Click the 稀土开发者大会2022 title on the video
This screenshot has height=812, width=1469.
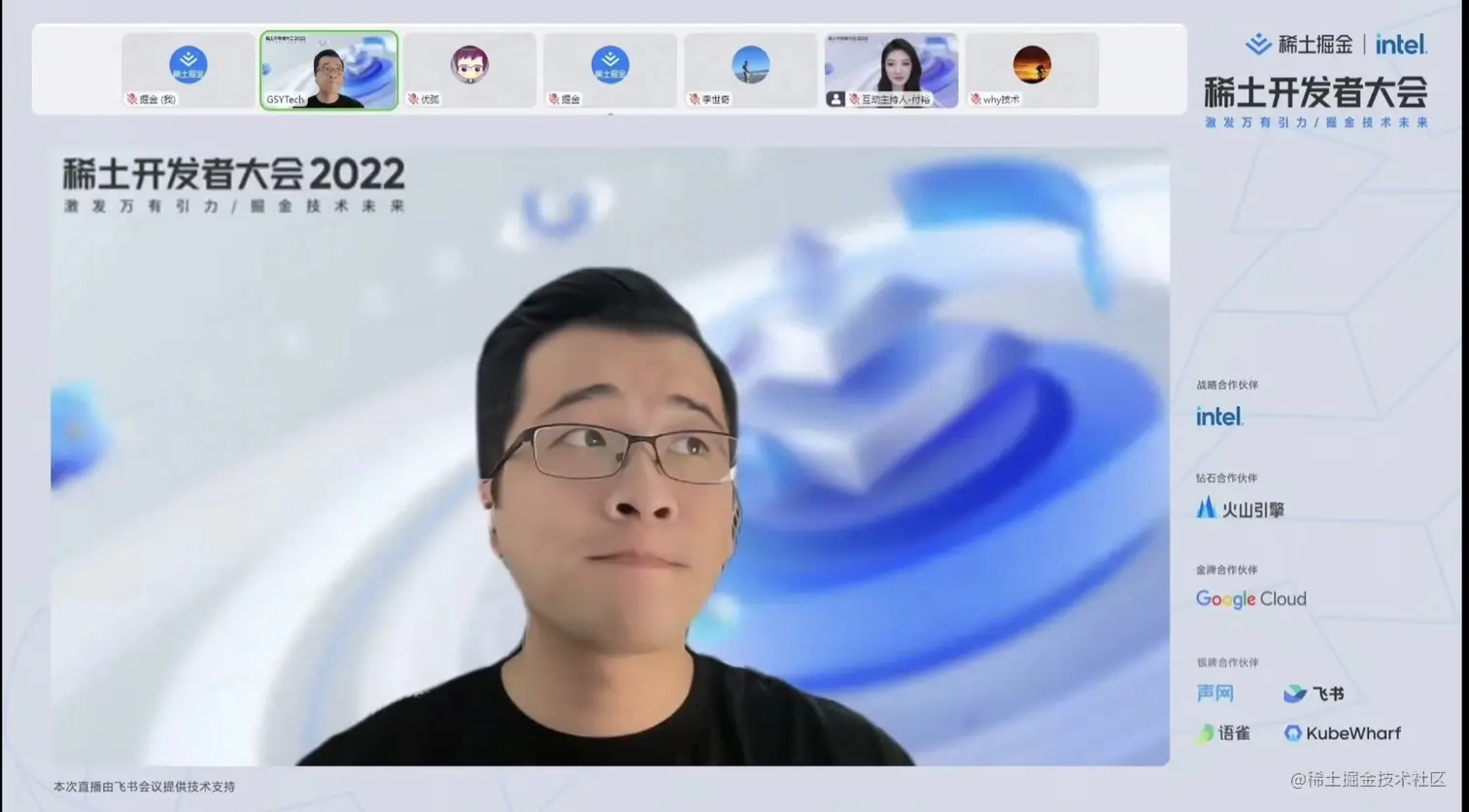[x=234, y=175]
